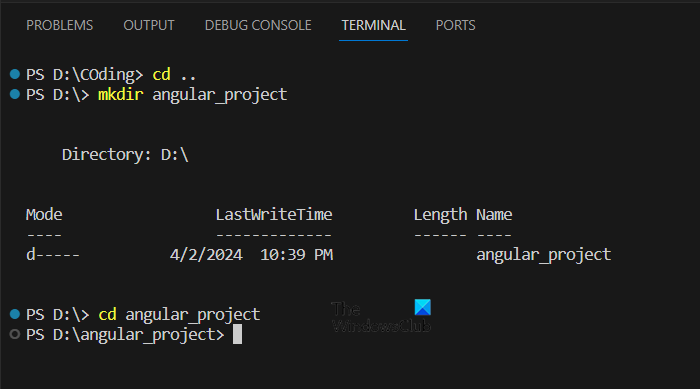Click blue dot beside 'cd ..' command
This screenshot has height=389, width=700.
[x=15, y=74]
